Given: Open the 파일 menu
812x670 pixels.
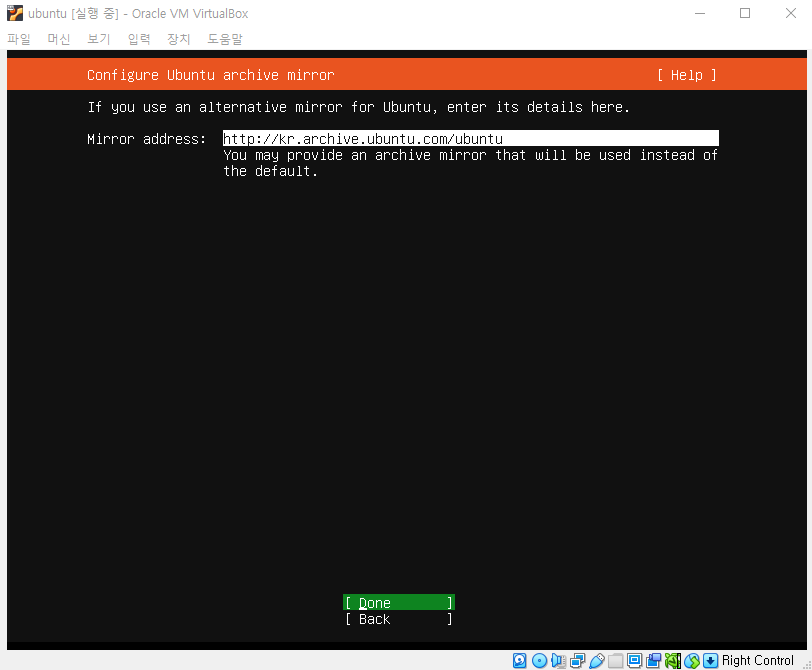Looking at the screenshot, I should point(19,39).
